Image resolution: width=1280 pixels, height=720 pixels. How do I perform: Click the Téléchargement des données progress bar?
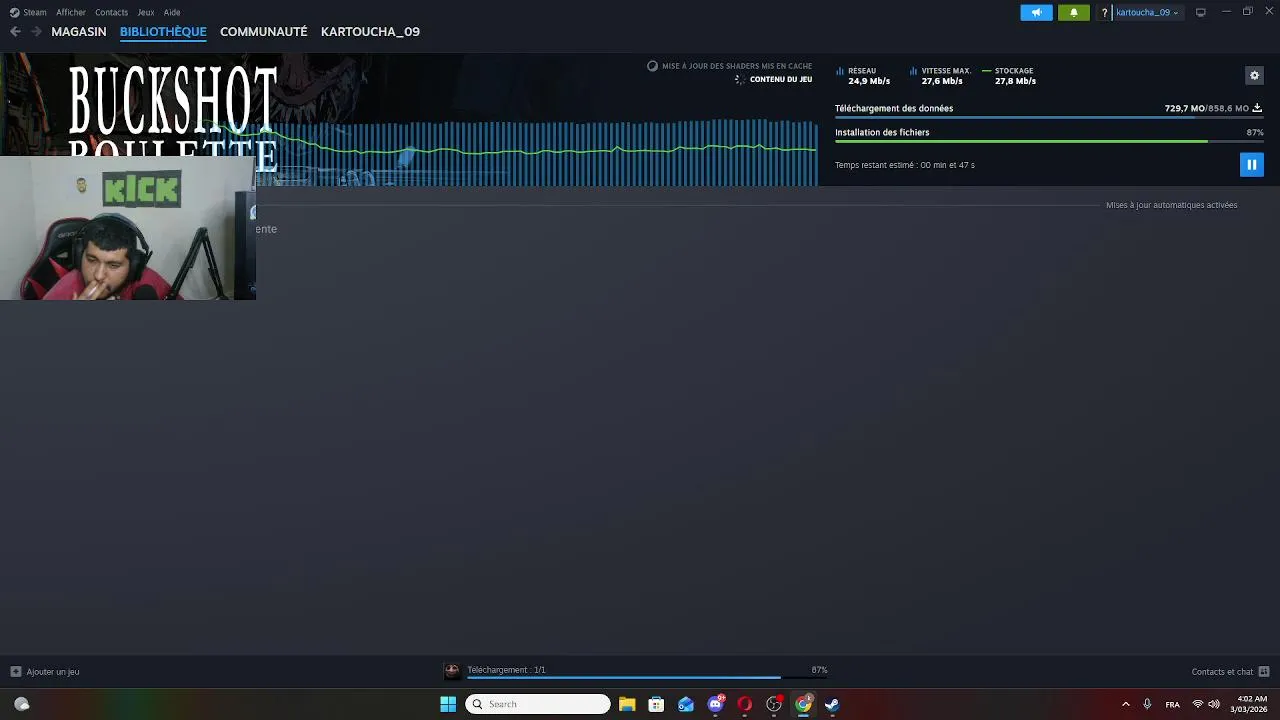click(1049, 118)
